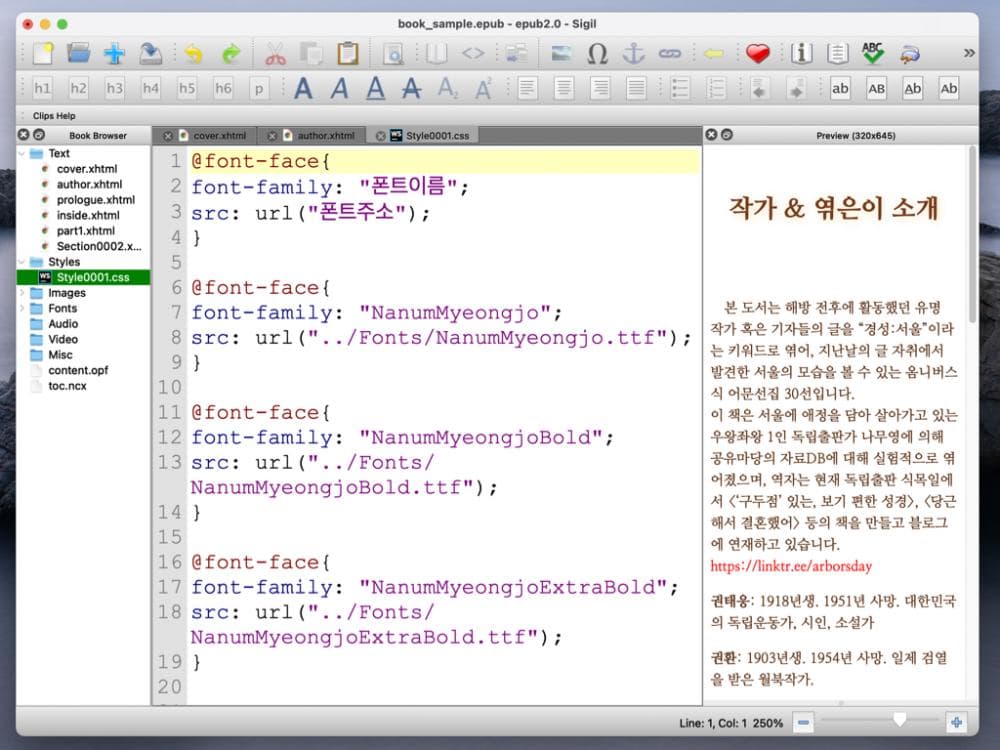This screenshot has height=750, width=1000.
Task: Select cover.xhtml in Book Browser
Action: 87,169
